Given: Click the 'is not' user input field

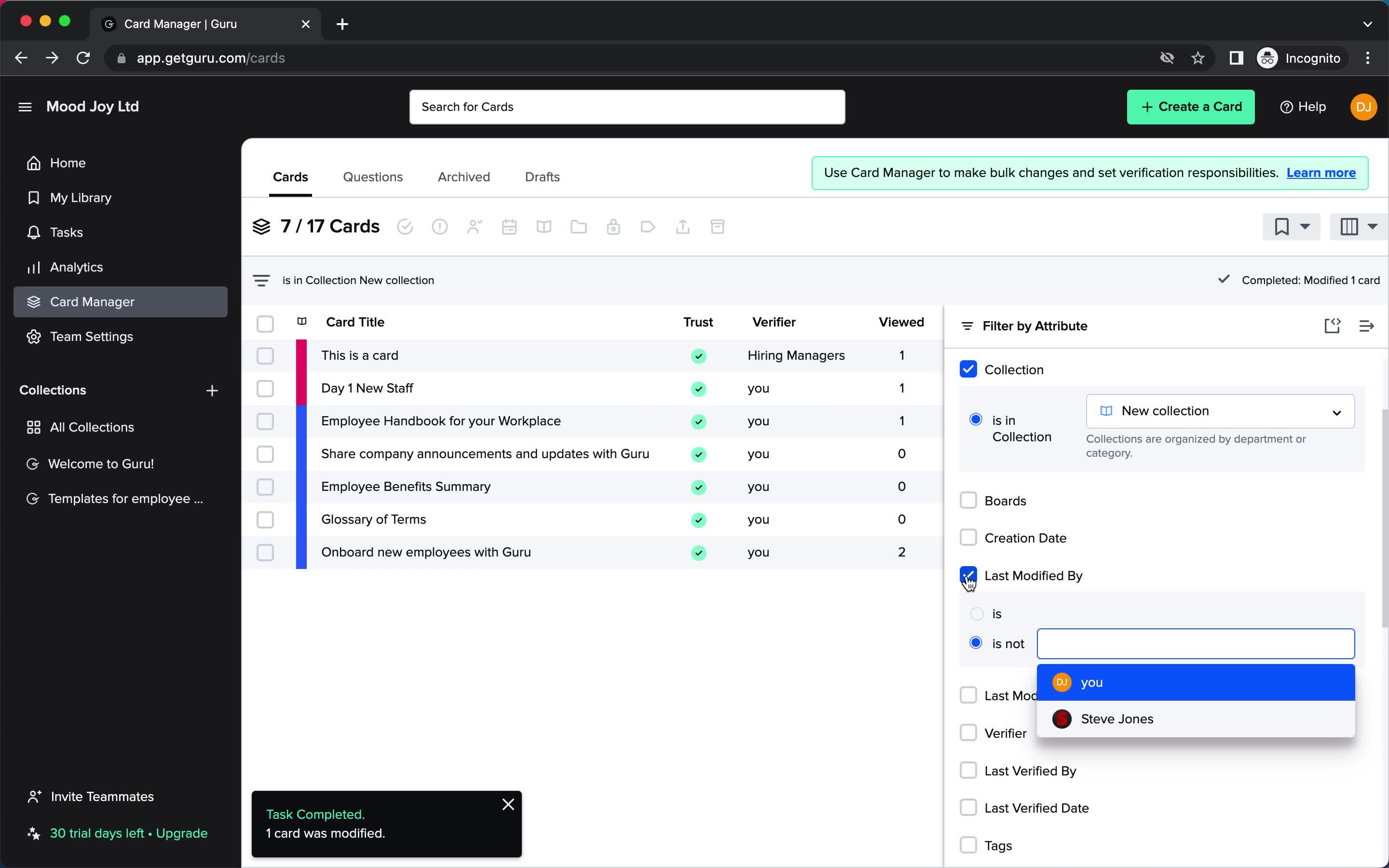Looking at the screenshot, I should coord(1196,644).
